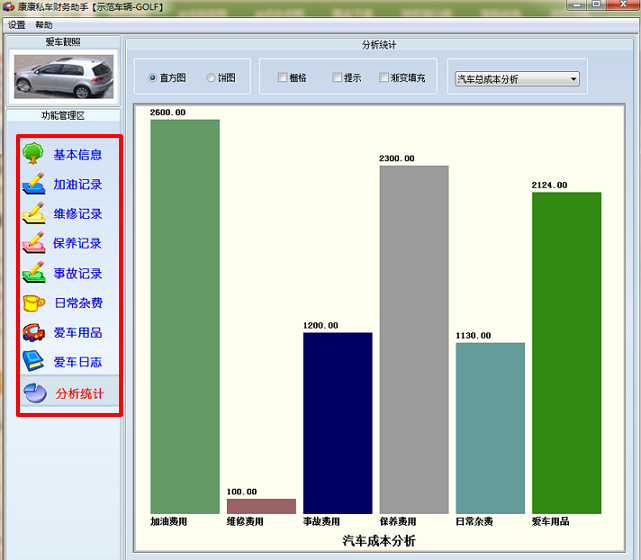This screenshot has height=560, width=641.
Task: Select the 饼图 radio button
Action: 211,78
